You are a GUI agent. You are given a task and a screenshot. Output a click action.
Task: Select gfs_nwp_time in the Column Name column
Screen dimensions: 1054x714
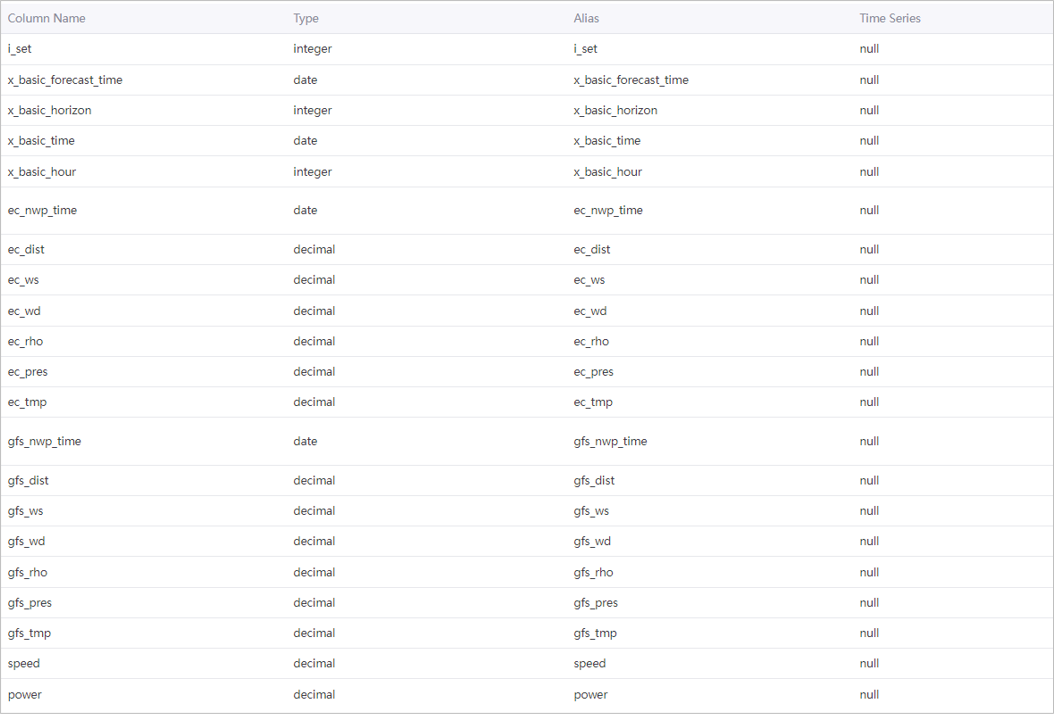click(44, 441)
